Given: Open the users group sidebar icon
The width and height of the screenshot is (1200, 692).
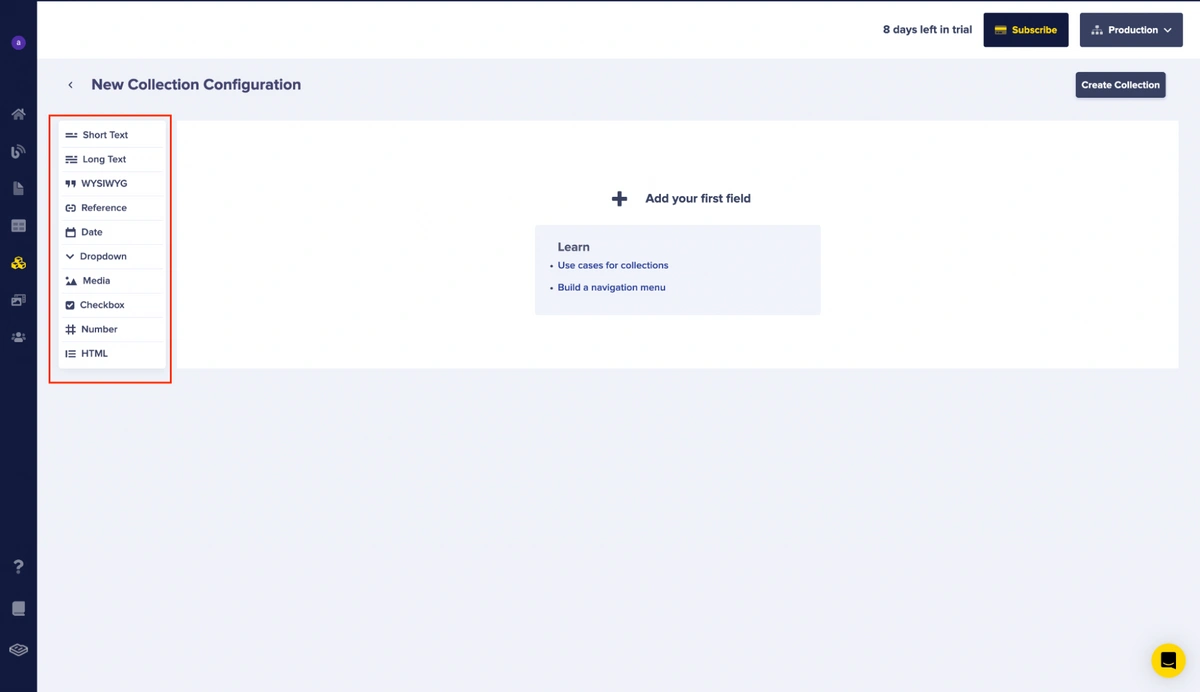Looking at the screenshot, I should (18, 338).
